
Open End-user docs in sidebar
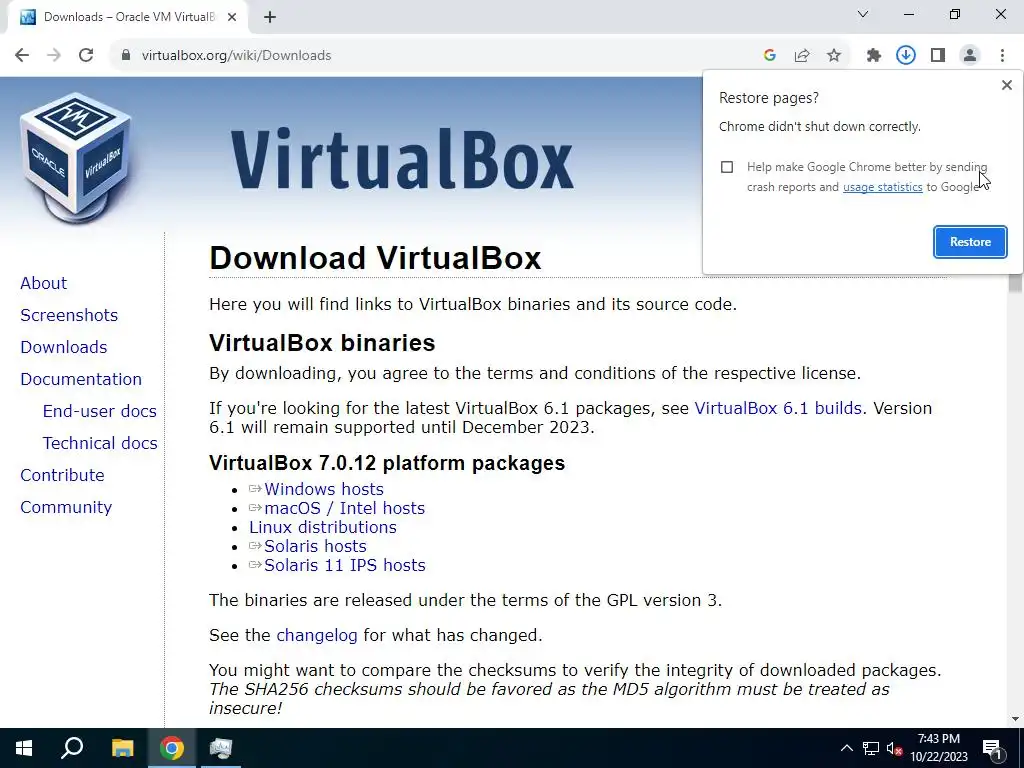click(100, 411)
